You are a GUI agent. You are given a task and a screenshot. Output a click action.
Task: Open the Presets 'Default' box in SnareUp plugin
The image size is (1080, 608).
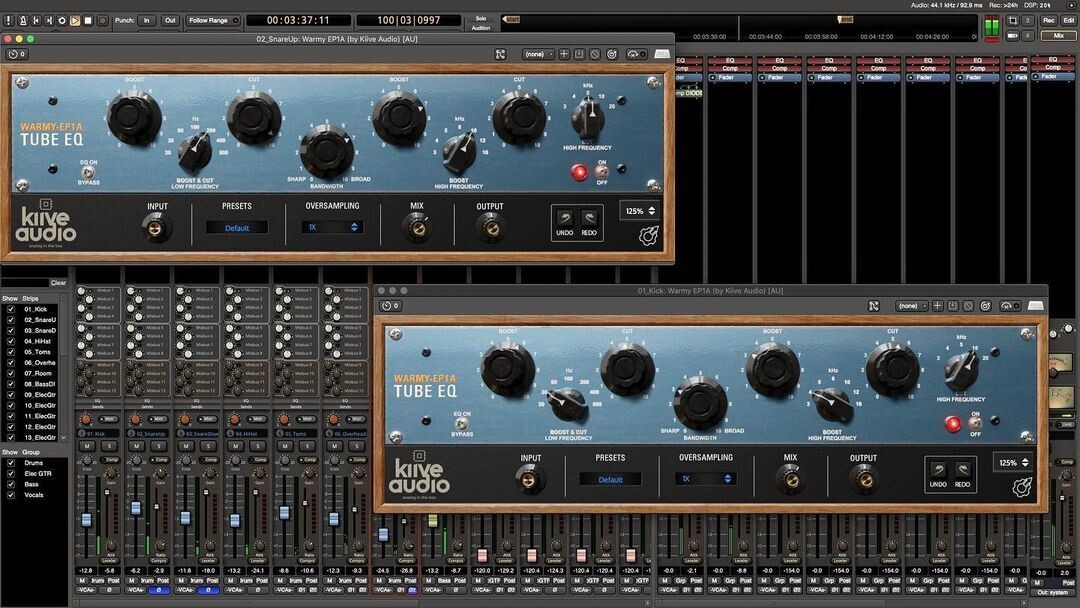point(237,228)
